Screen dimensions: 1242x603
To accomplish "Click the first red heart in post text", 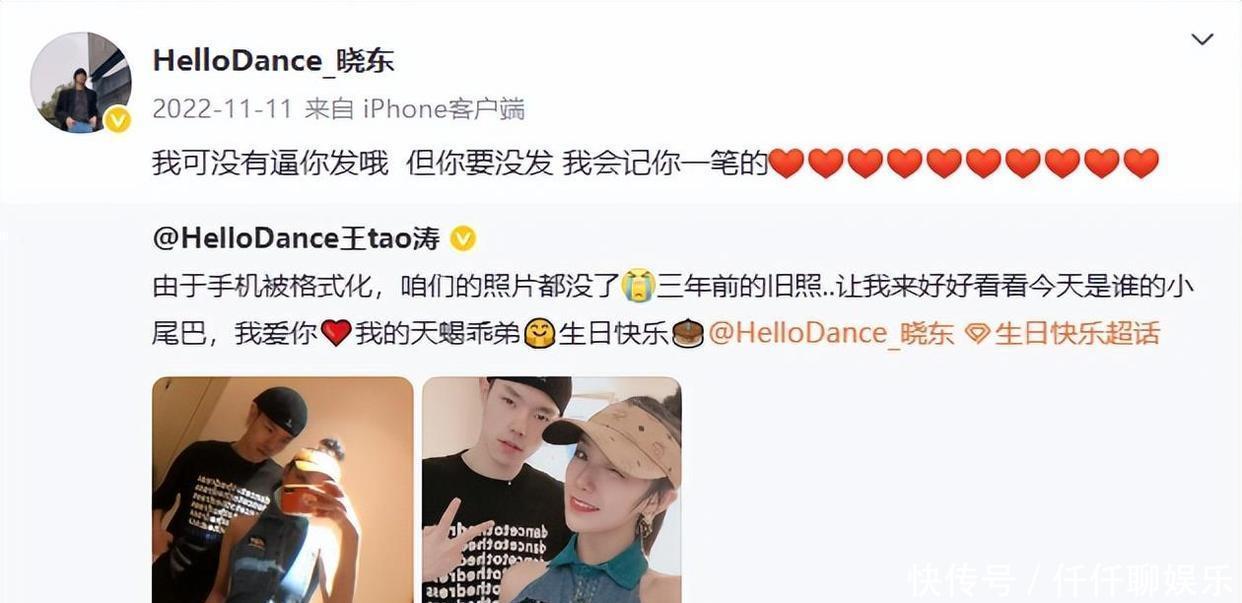I will click(787, 163).
